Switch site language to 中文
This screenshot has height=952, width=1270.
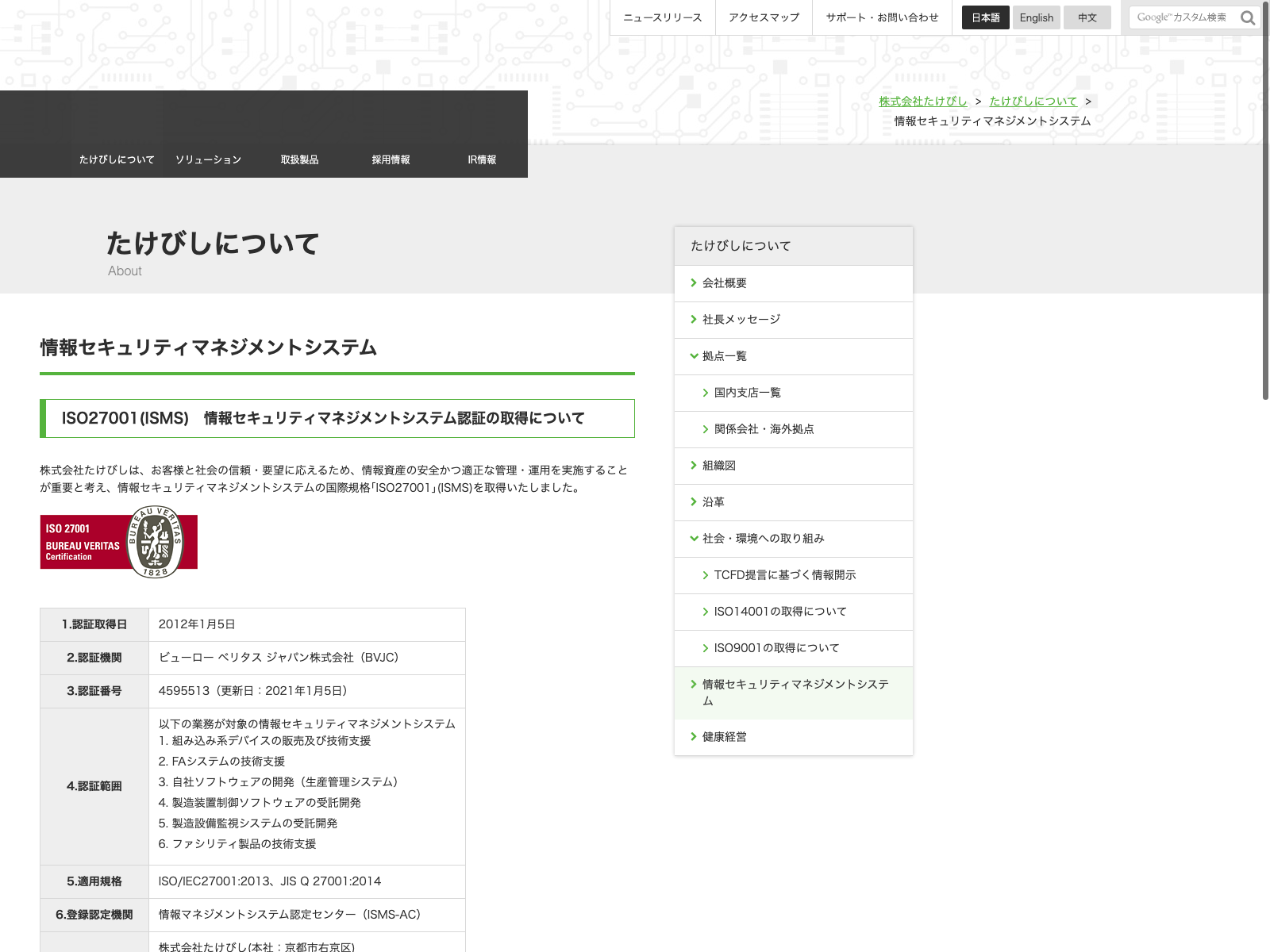coord(1087,17)
